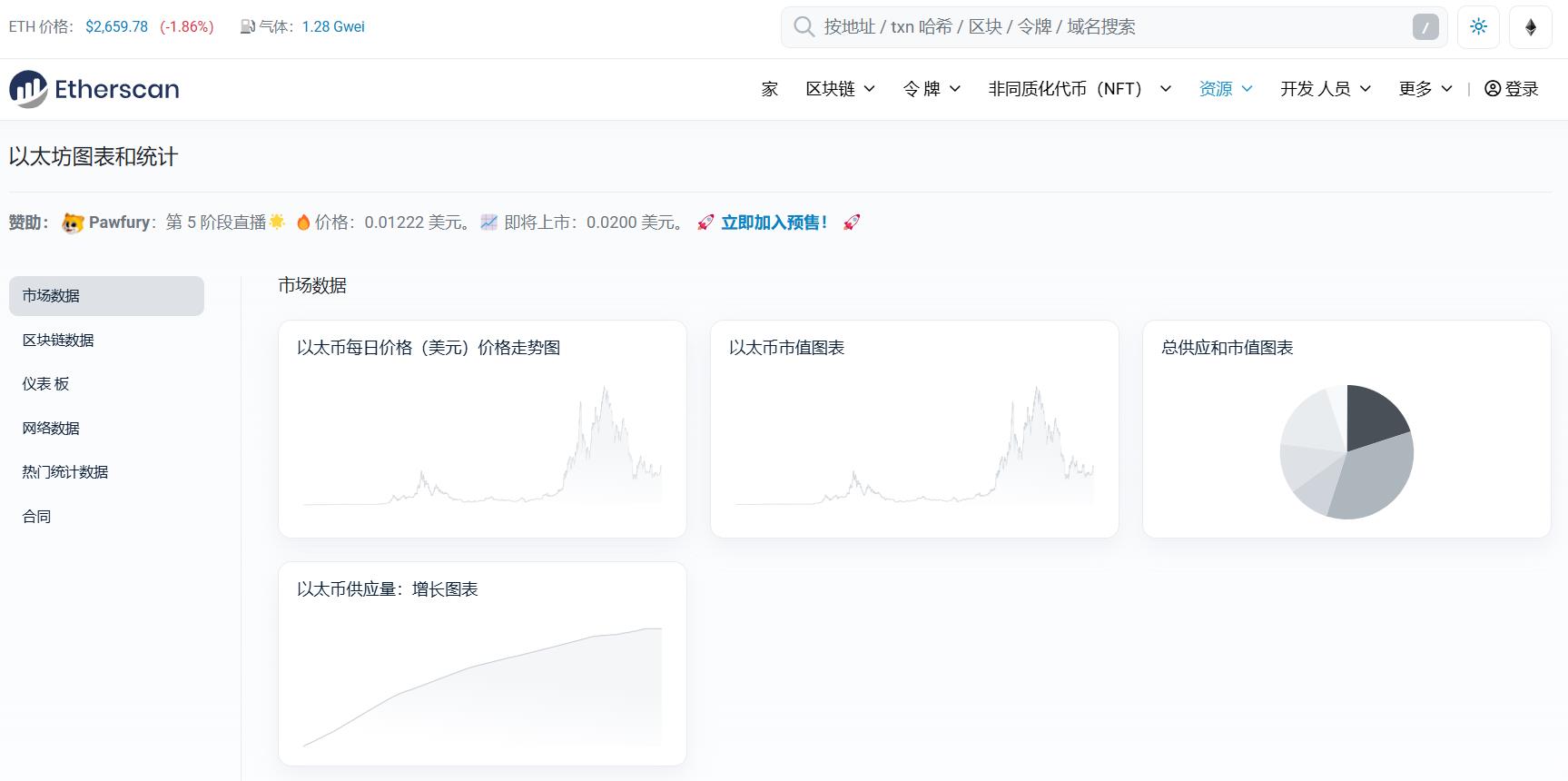Select the 区块链数据 sidebar tab
The height and width of the screenshot is (781, 1568).
(x=106, y=340)
